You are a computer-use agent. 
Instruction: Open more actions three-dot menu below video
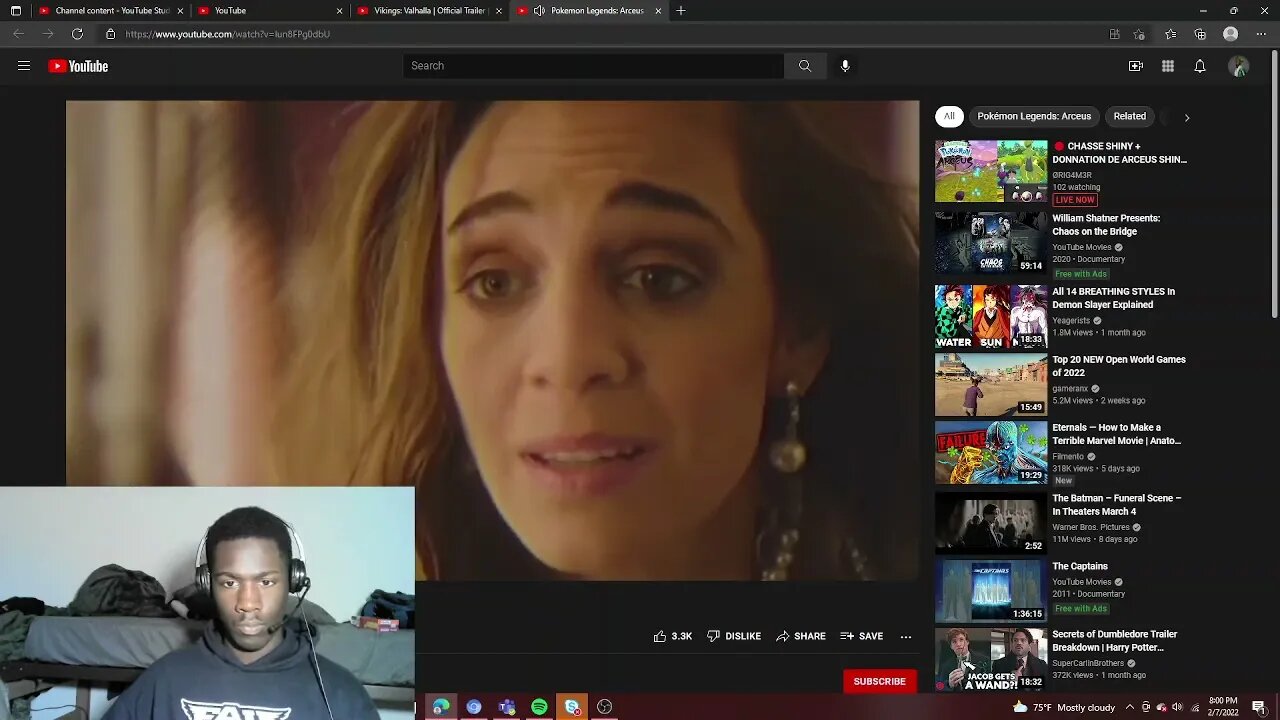pyautogui.click(x=906, y=636)
